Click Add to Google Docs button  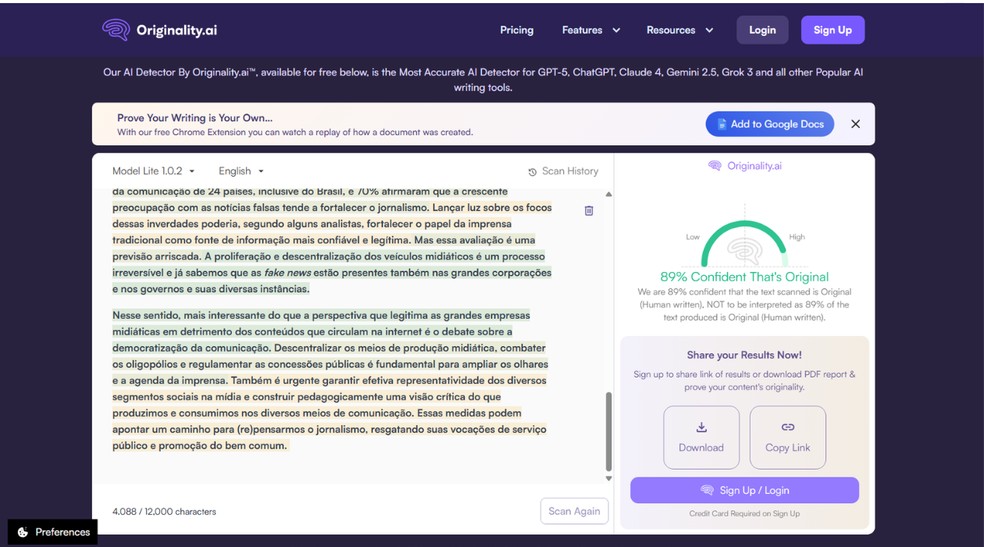(769, 124)
